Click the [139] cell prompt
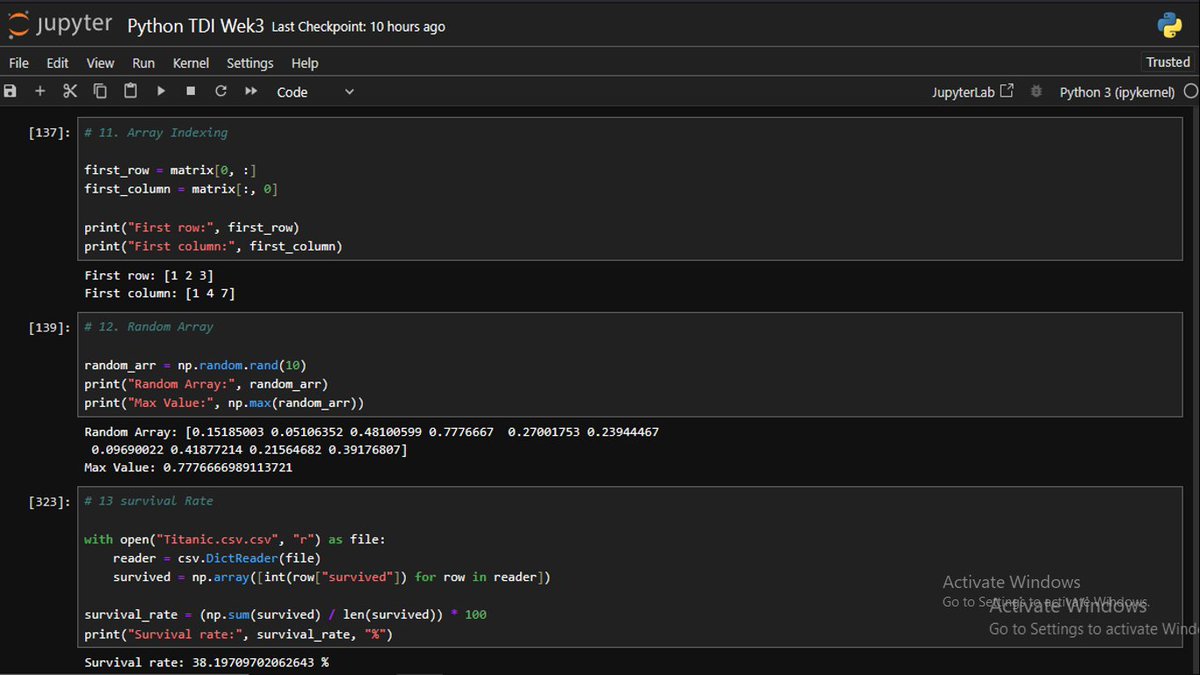The image size is (1200, 675). [50, 327]
